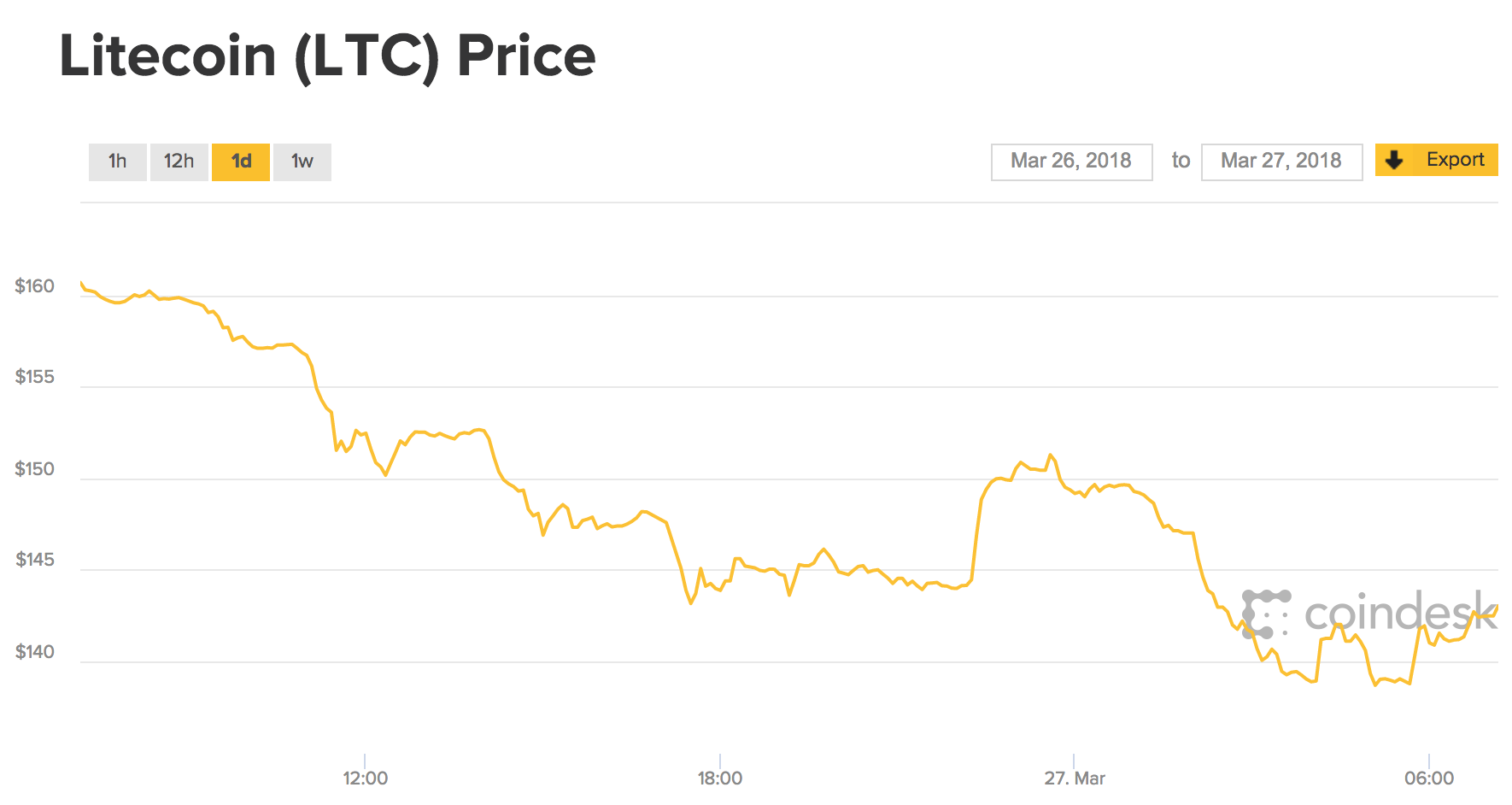This screenshot has width=1512, height=805.
Task: Open the end date field Mar 27, 2018
Action: (x=1281, y=161)
